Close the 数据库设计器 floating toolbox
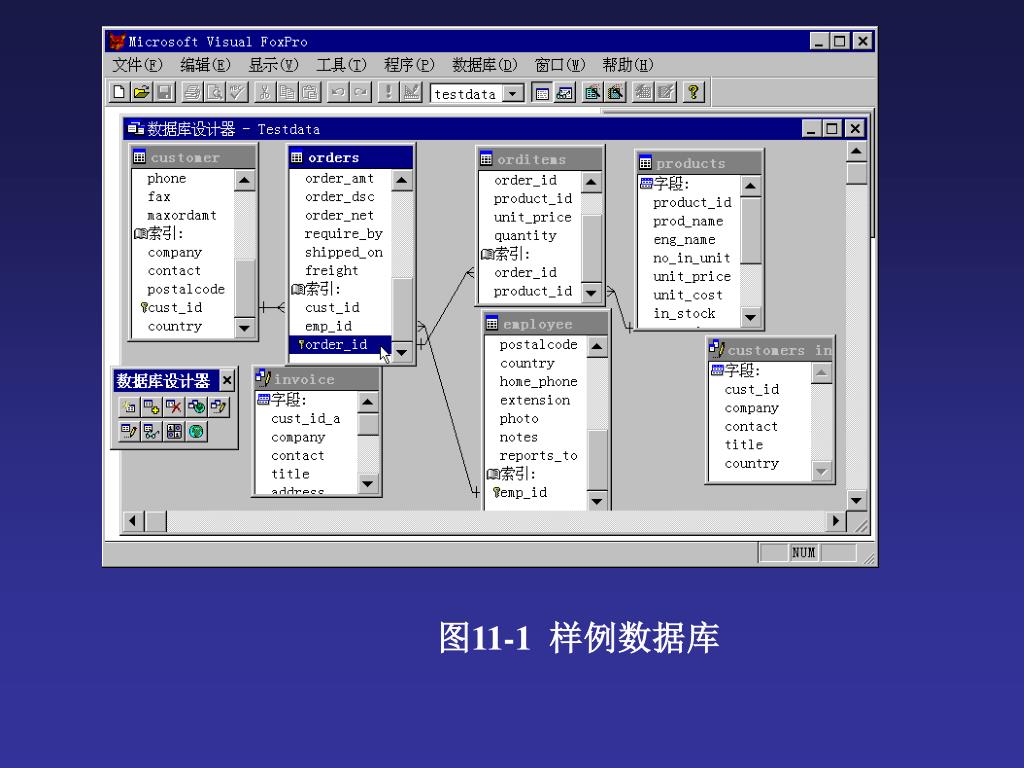The height and width of the screenshot is (768, 1024). click(x=227, y=380)
